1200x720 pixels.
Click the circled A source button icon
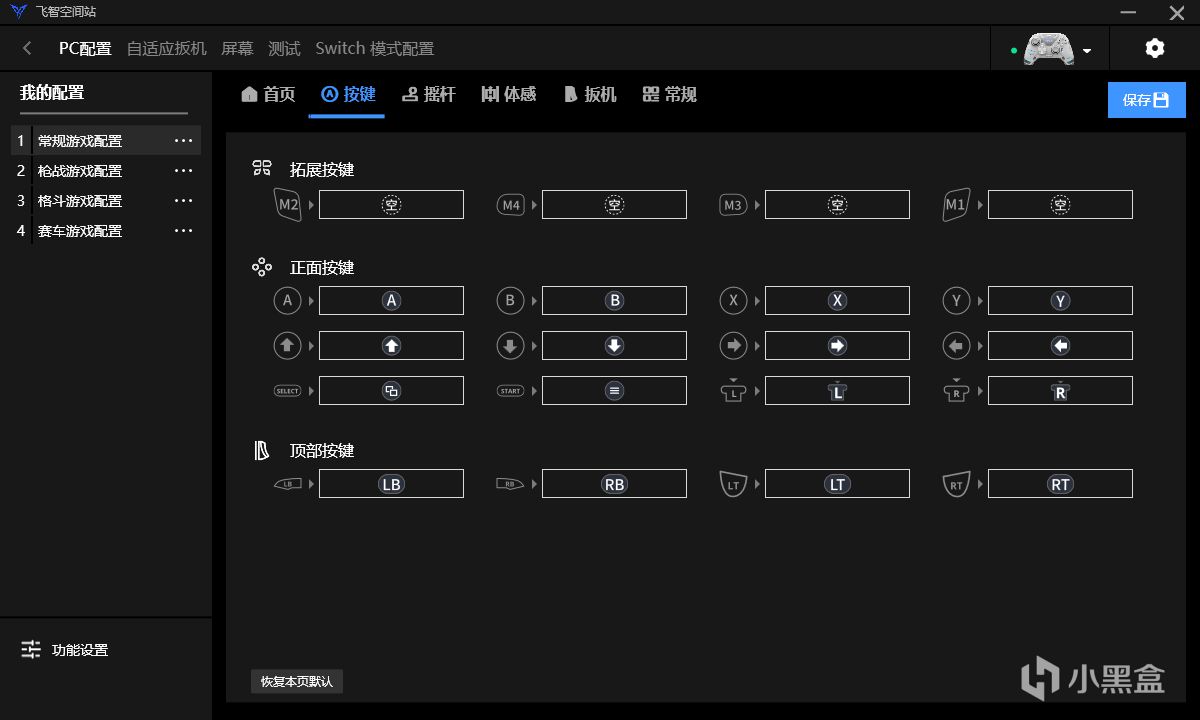pyautogui.click(x=288, y=300)
